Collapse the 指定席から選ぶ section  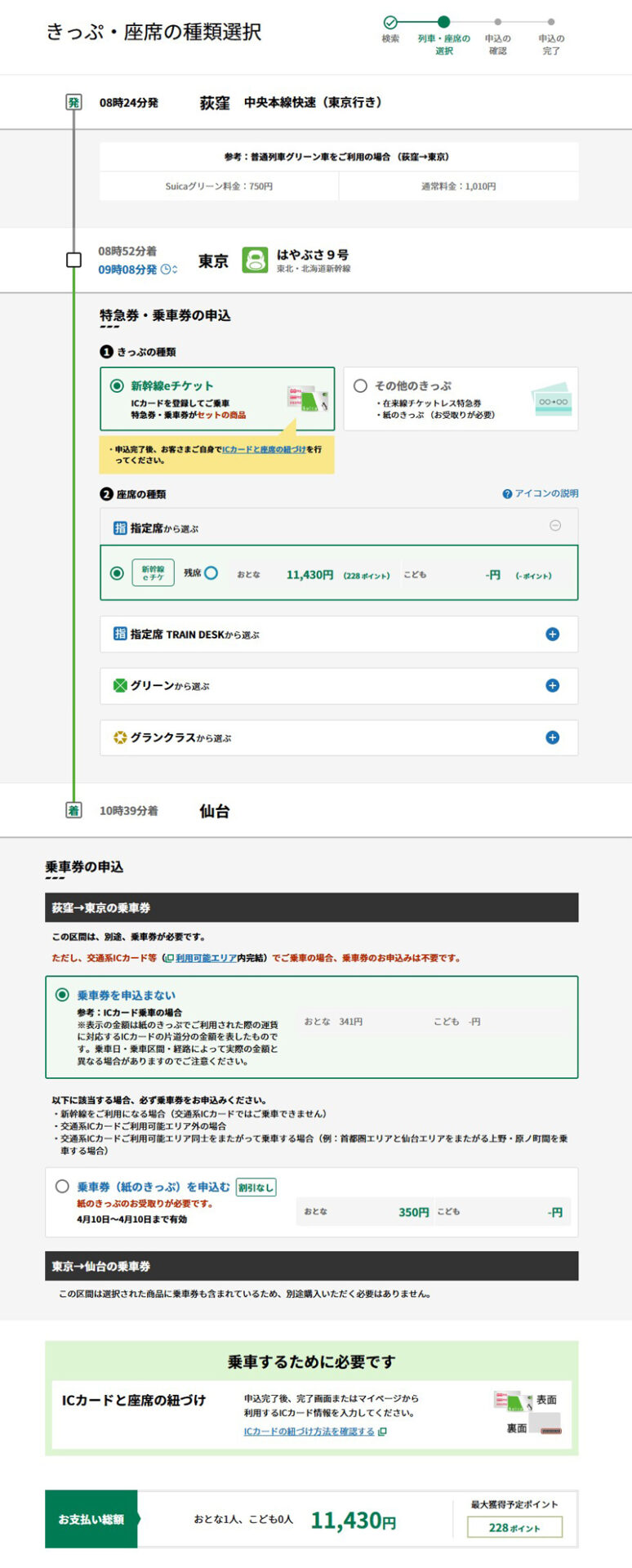click(x=555, y=526)
